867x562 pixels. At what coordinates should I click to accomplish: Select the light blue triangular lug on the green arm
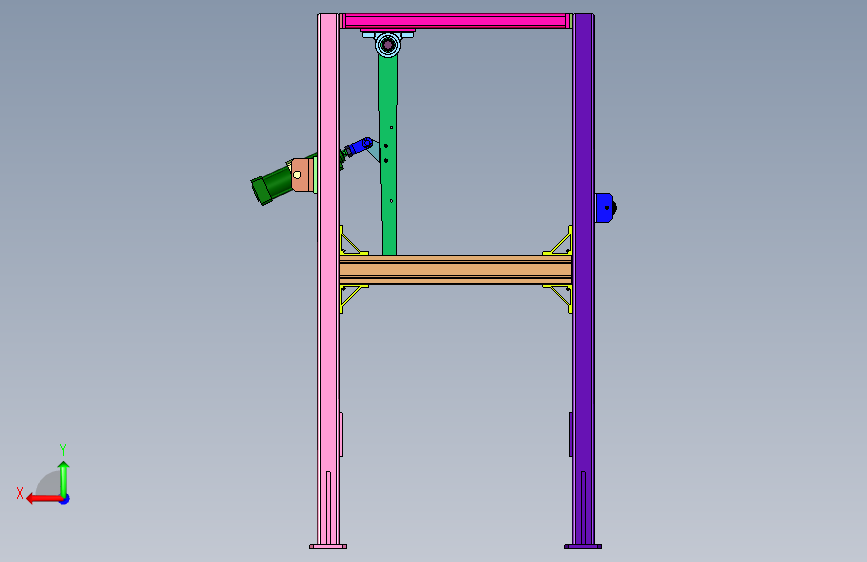point(375,151)
